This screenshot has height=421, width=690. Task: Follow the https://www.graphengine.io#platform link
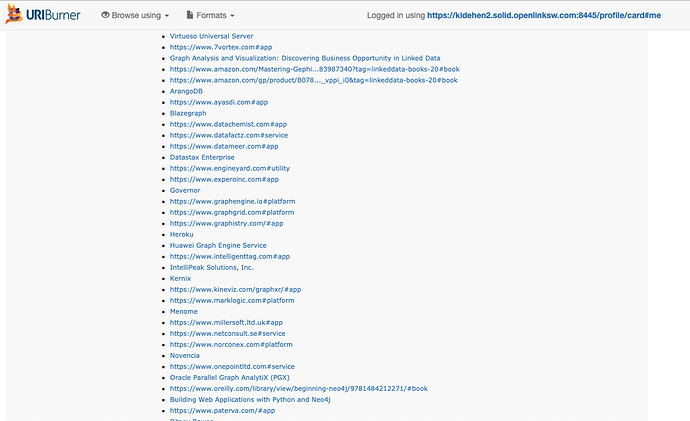pos(232,201)
